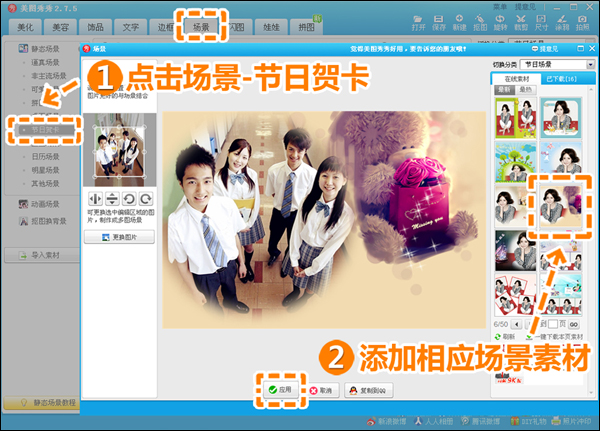
Task: Select the 涂鸦 (Doodle) toolbar tool
Action: [x=562, y=23]
